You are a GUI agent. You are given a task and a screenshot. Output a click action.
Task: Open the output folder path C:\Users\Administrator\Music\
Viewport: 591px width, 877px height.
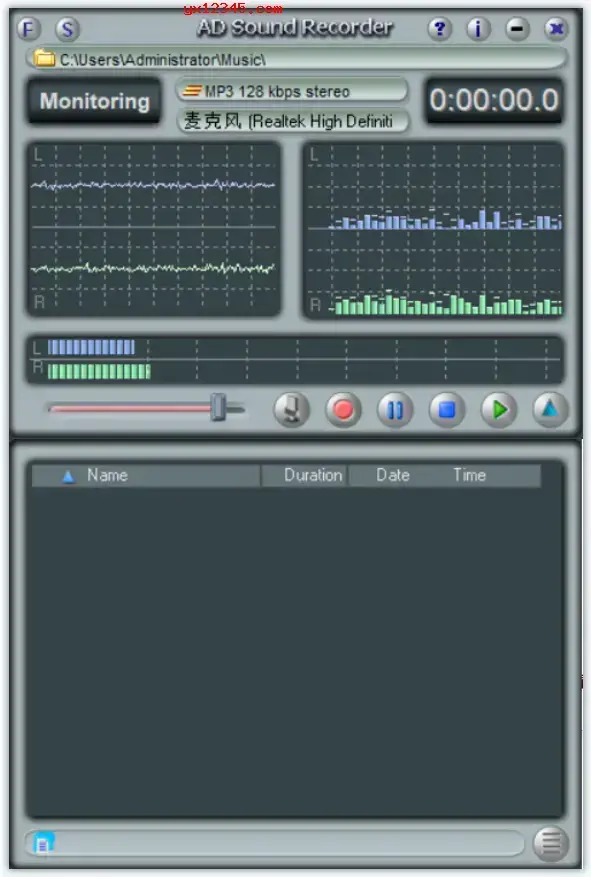[297, 59]
